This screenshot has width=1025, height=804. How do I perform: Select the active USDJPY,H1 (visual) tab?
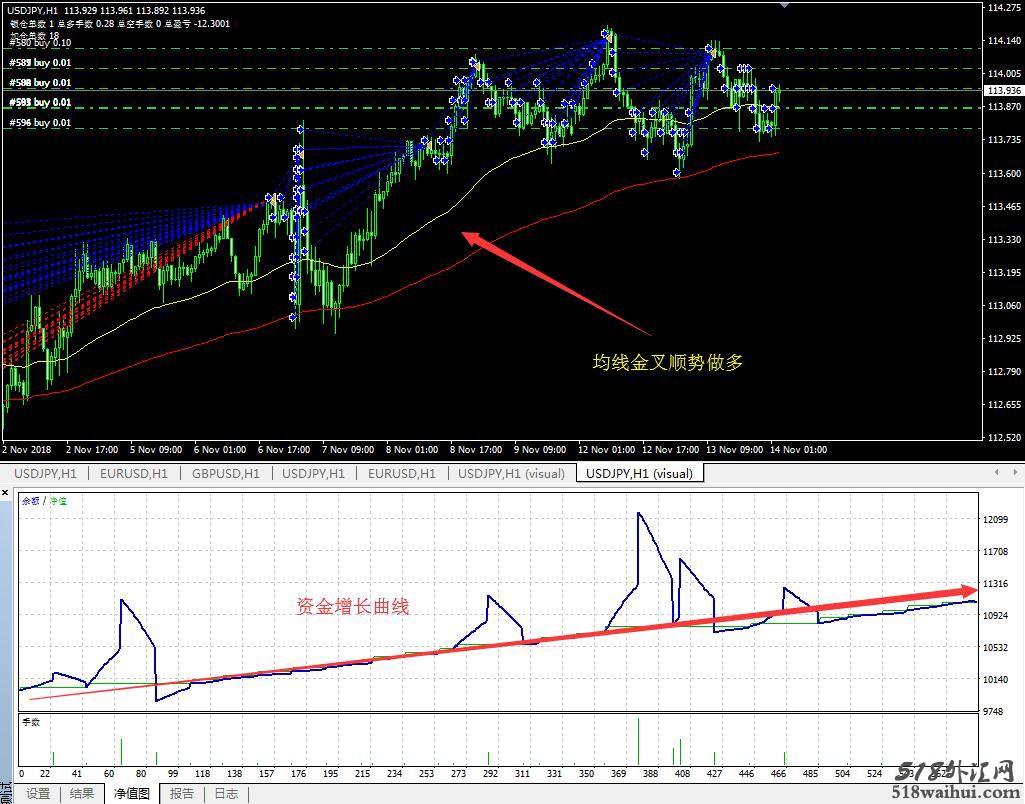pyautogui.click(x=639, y=473)
